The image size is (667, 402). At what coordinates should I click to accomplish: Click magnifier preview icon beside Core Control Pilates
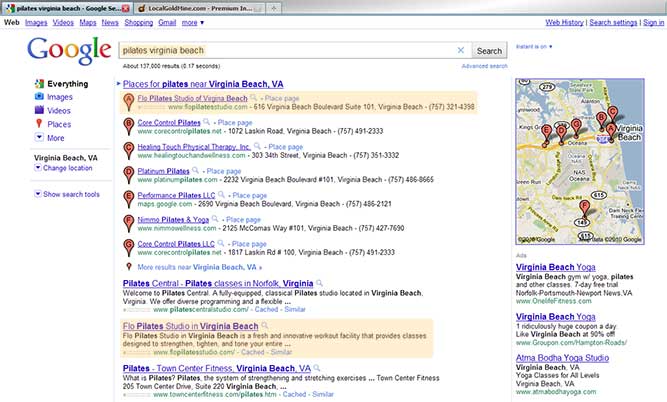coord(206,122)
